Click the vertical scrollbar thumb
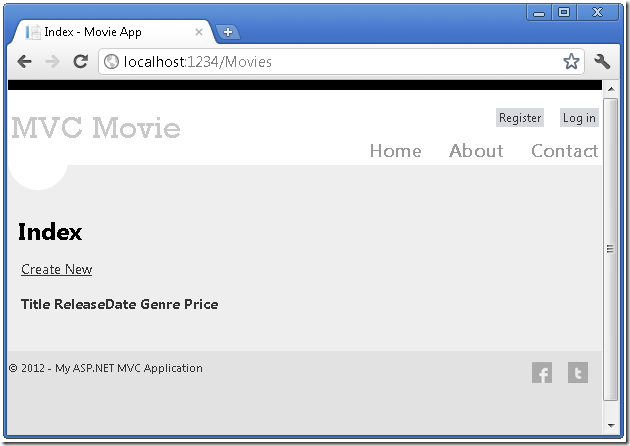 pyautogui.click(x=610, y=248)
